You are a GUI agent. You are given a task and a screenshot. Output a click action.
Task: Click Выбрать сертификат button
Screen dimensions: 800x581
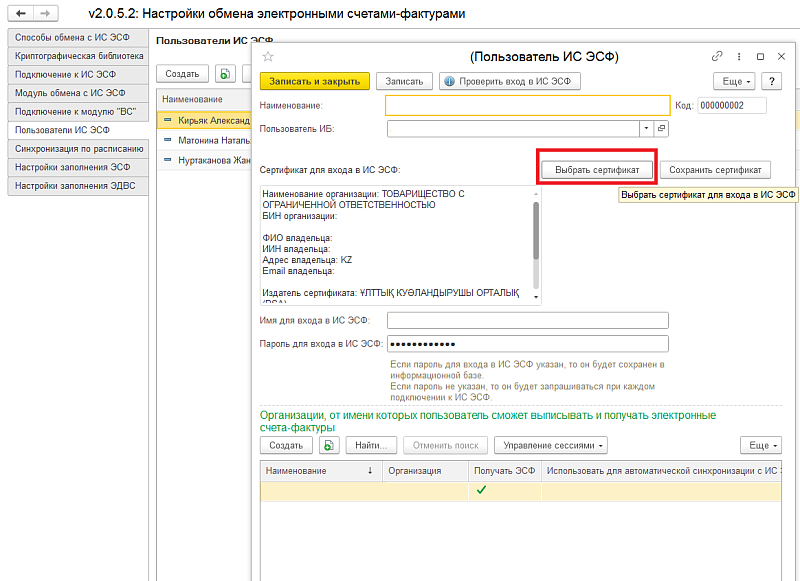(x=597, y=170)
